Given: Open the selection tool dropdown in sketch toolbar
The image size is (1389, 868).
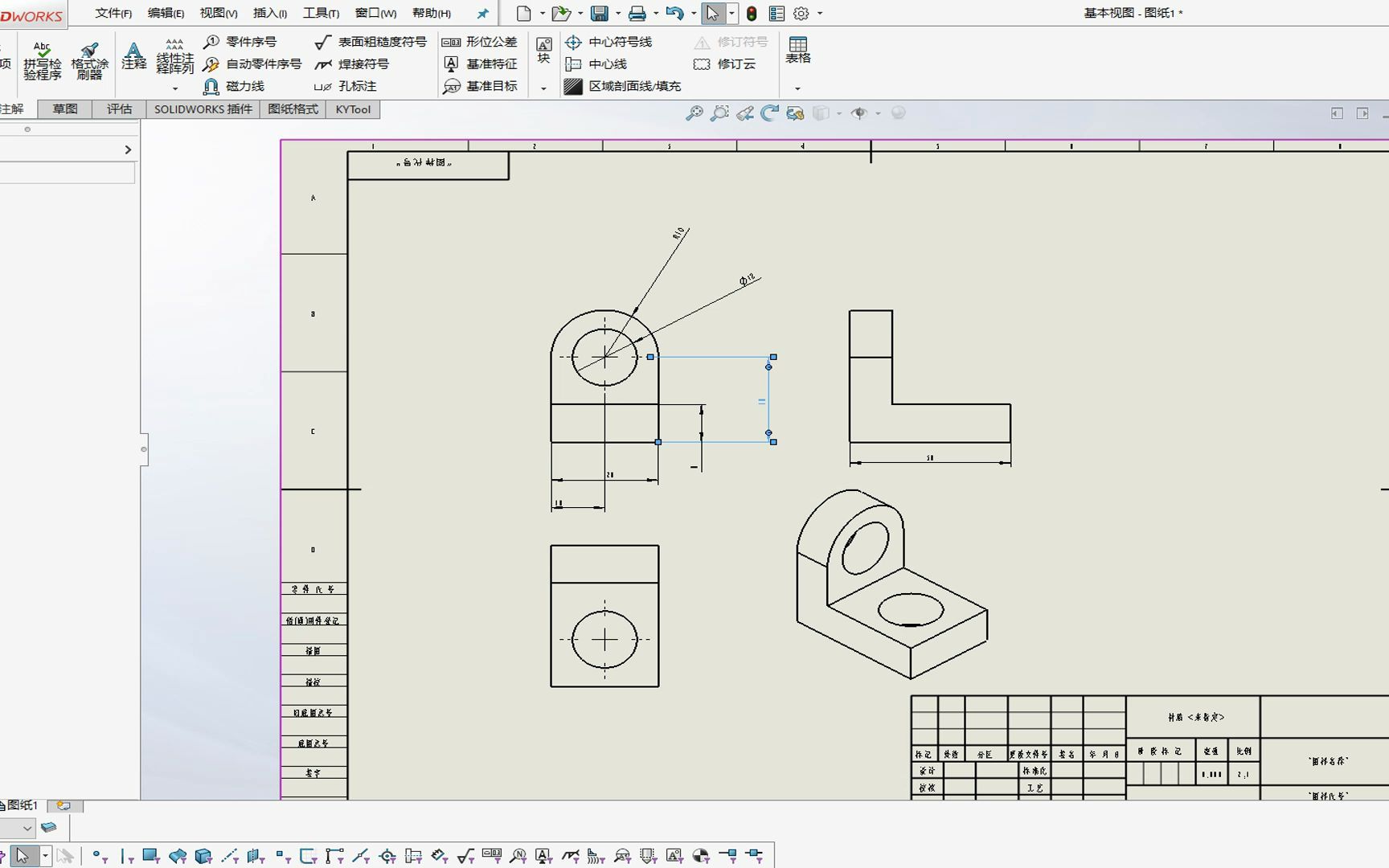Looking at the screenshot, I should (45, 856).
